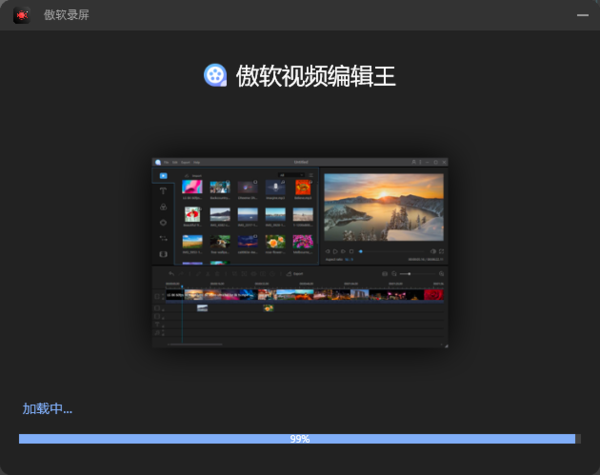
Task: Open the Transitions icon in preview sidebar
Action: (x=163, y=238)
